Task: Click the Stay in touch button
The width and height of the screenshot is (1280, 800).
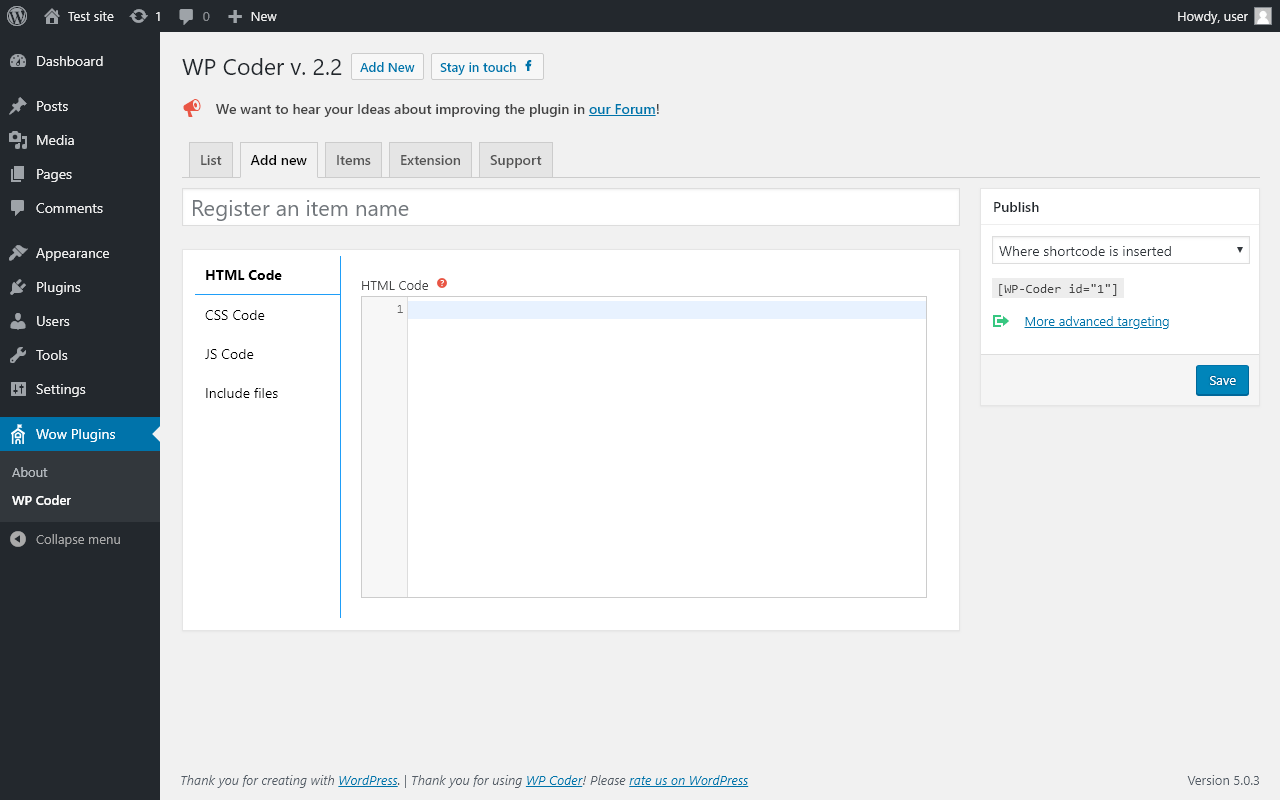Action: pos(487,67)
